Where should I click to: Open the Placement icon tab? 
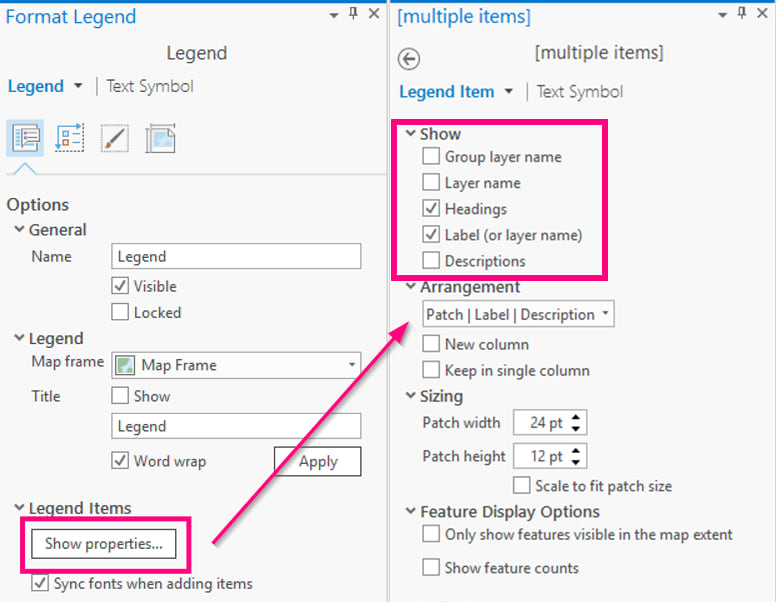click(x=160, y=138)
